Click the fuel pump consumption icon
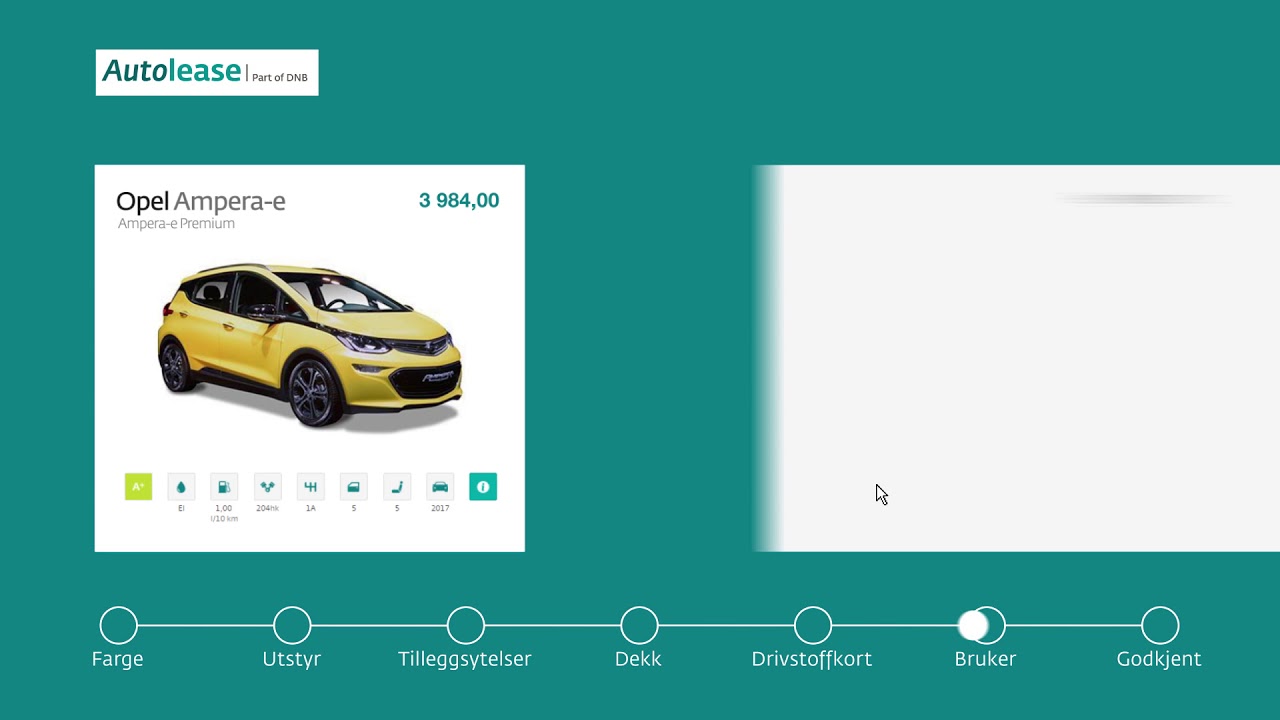Screen dimensions: 1280x720 [x=224, y=487]
